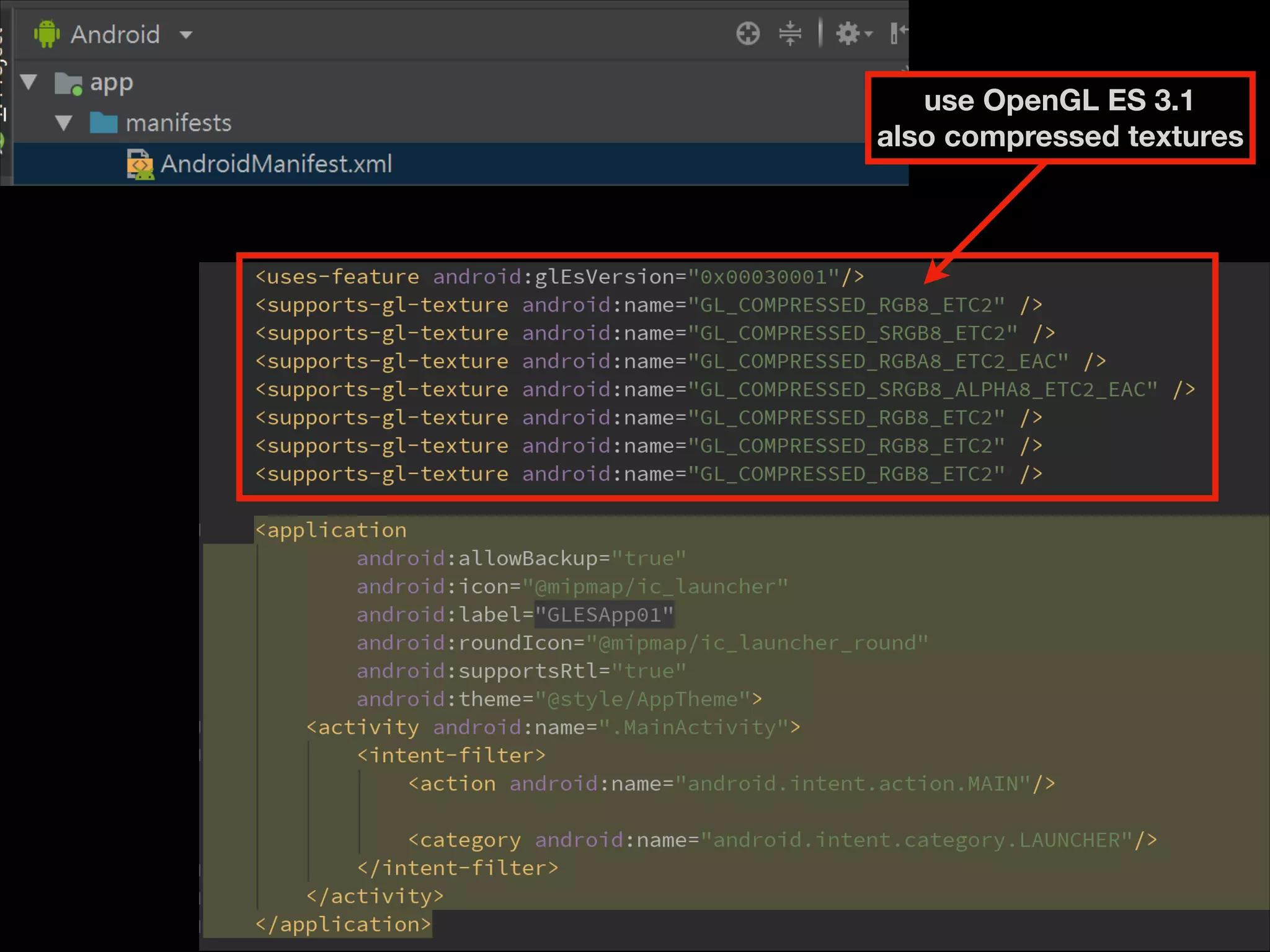This screenshot has width=1270, height=952.
Task: Click the opening intent-filter tag
Action: tap(451, 756)
